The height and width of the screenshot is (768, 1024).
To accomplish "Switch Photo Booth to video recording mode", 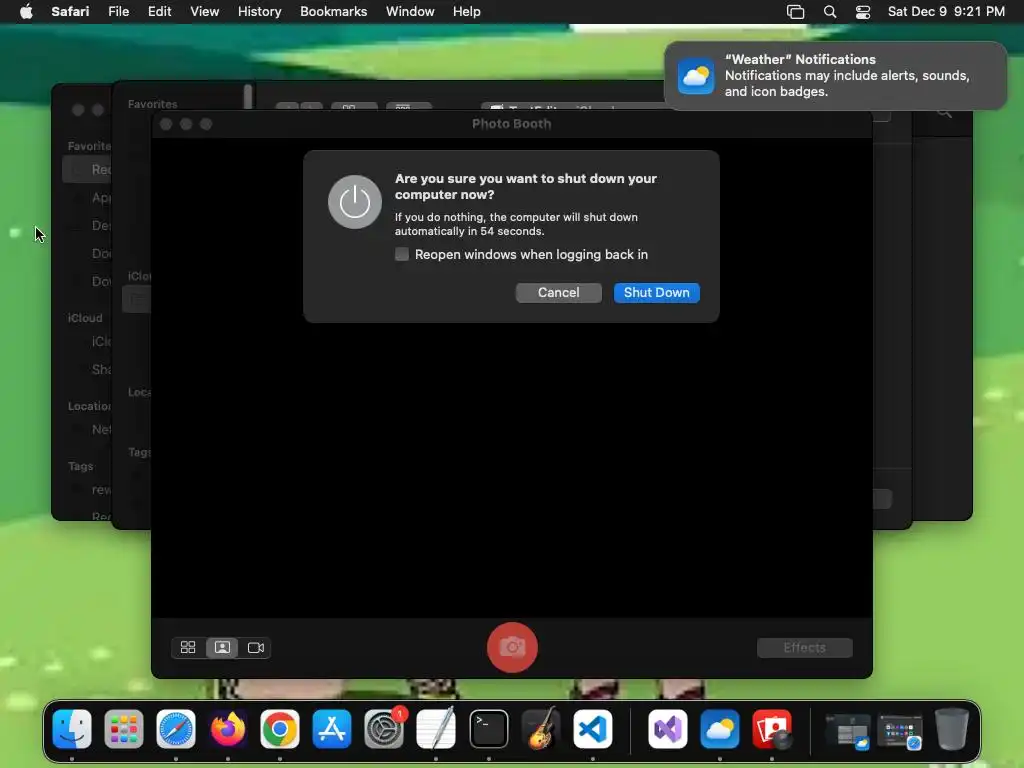I will point(255,647).
